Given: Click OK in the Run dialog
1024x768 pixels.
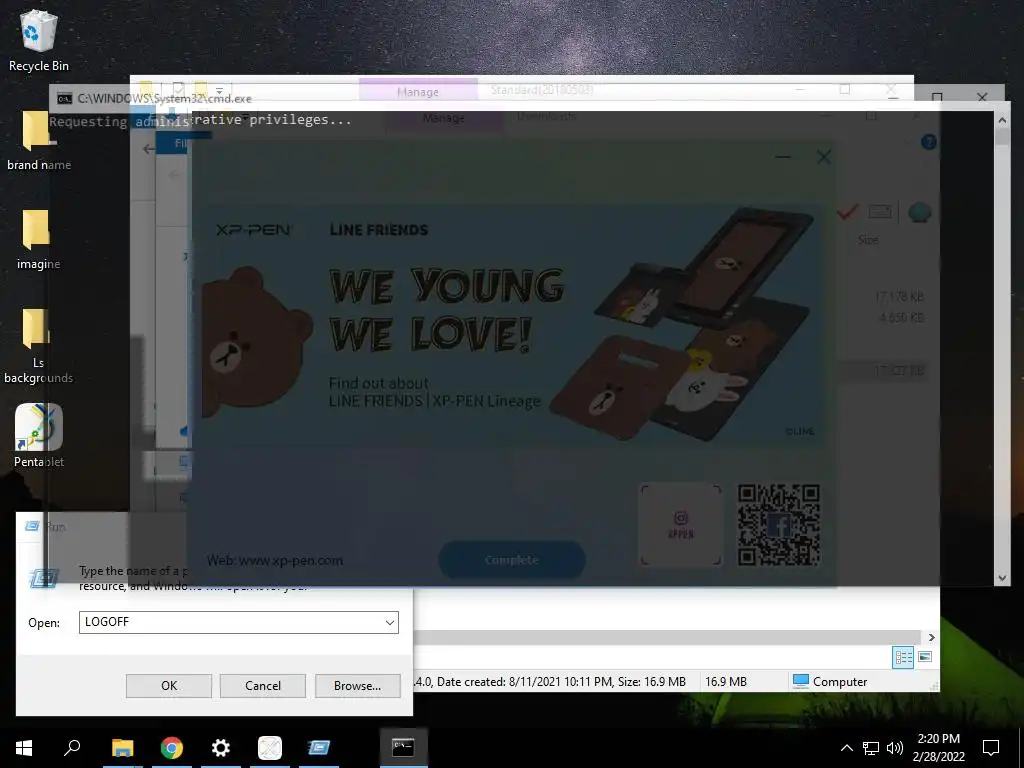Looking at the screenshot, I should pos(168,686).
